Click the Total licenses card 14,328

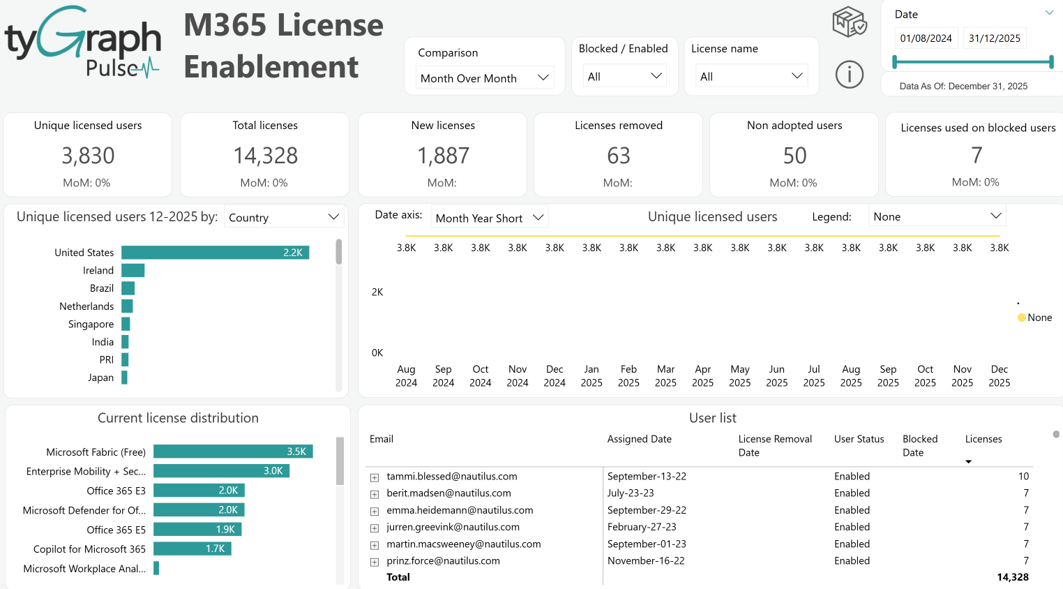265,155
